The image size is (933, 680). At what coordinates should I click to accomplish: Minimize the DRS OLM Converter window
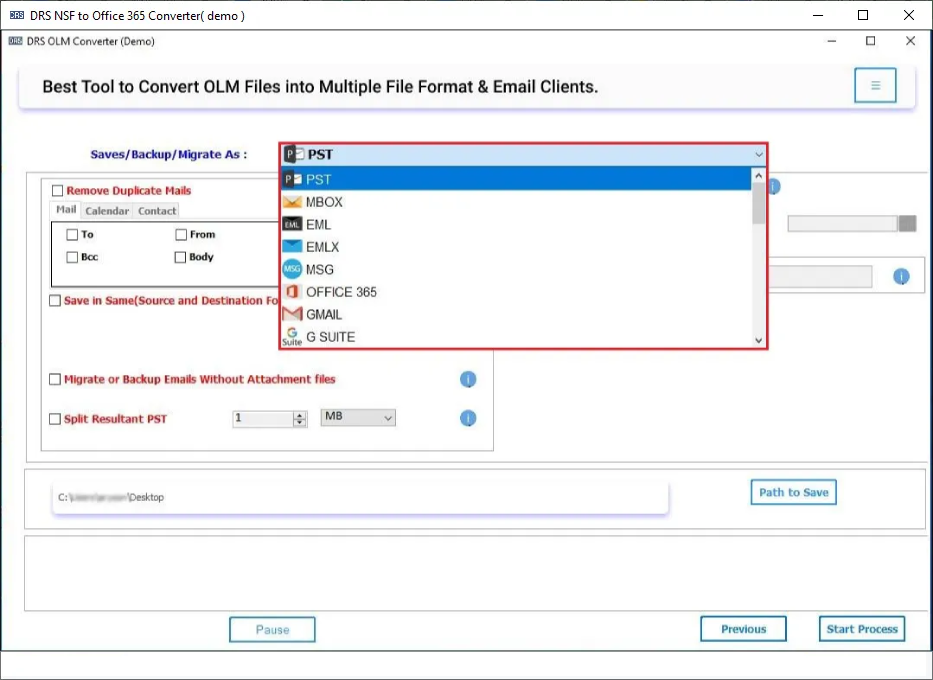click(832, 40)
